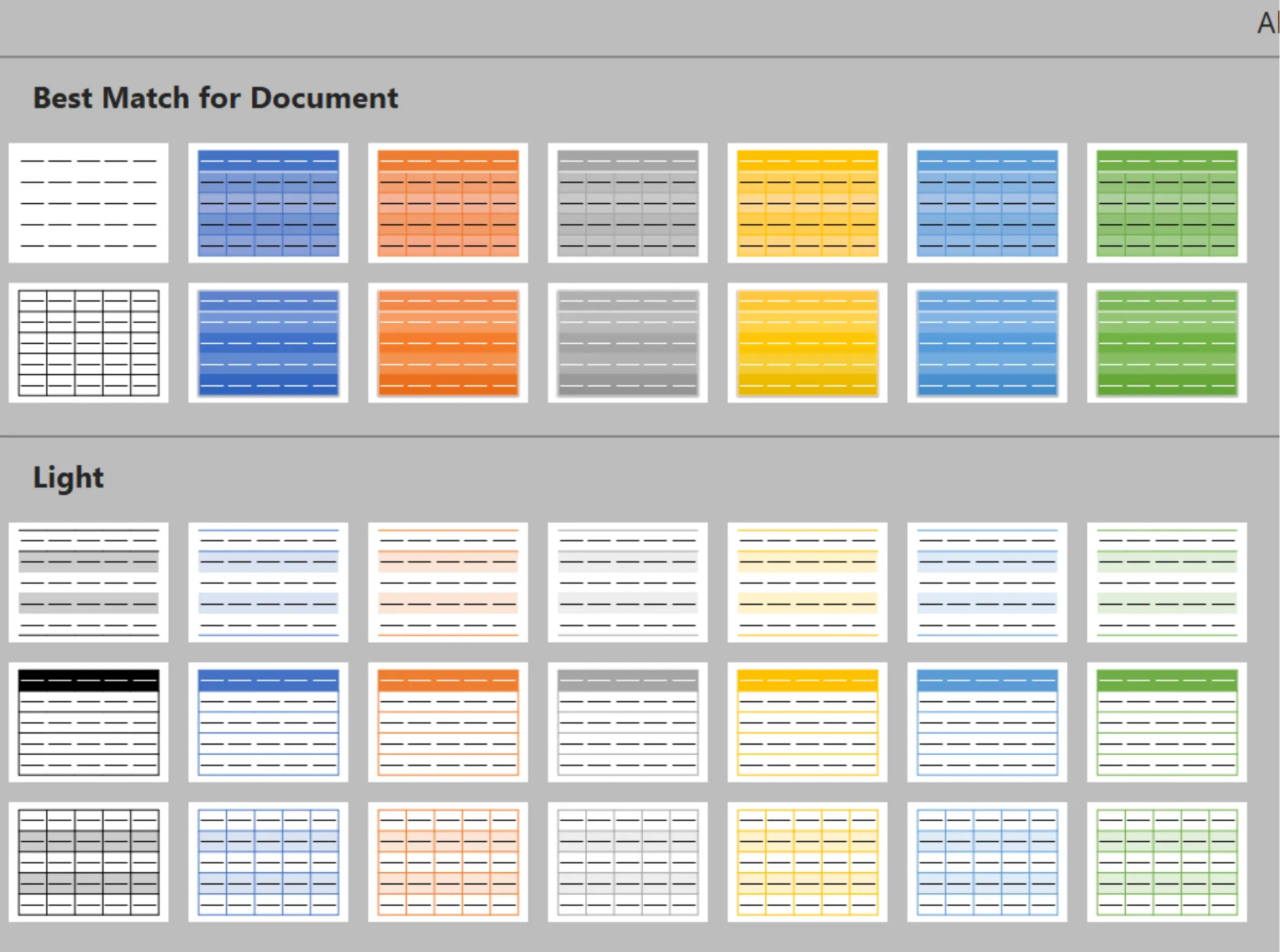Image resolution: width=1280 pixels, height=952 pixels.
Task: Apply Light style with gray banded rows
Action: (89, 582)
